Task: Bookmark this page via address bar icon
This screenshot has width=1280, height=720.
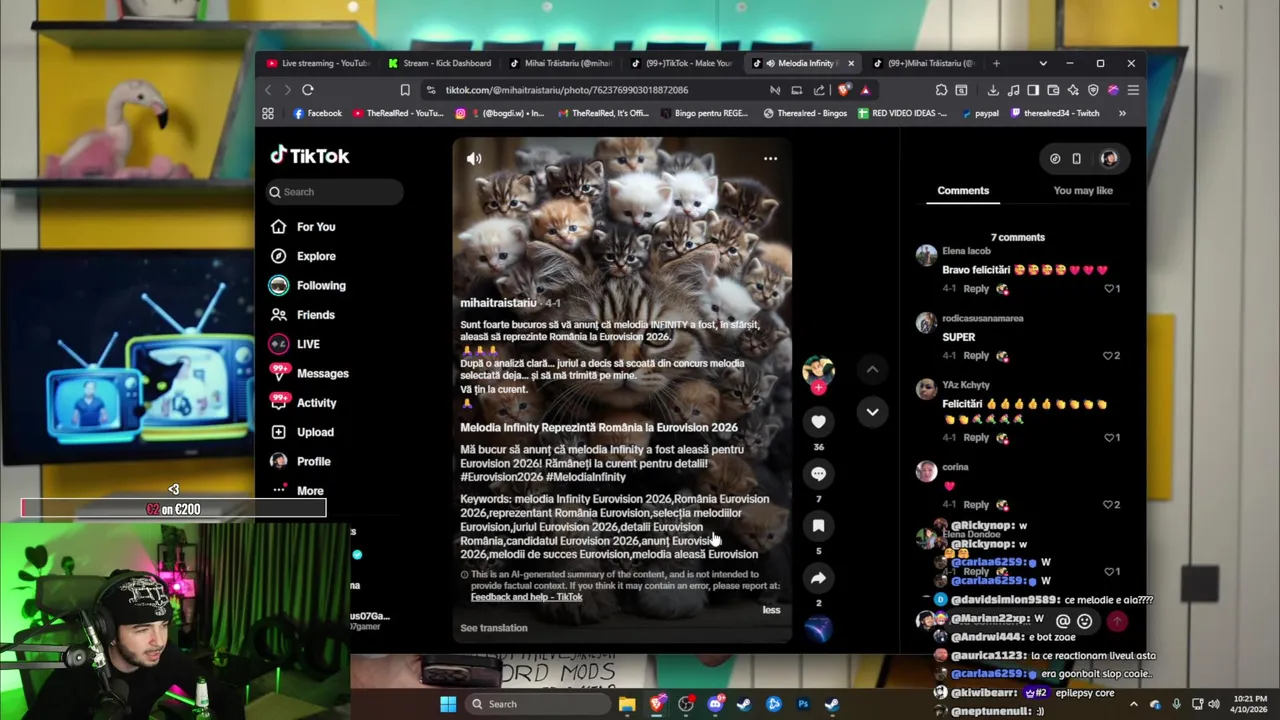Action: [405, 90]
